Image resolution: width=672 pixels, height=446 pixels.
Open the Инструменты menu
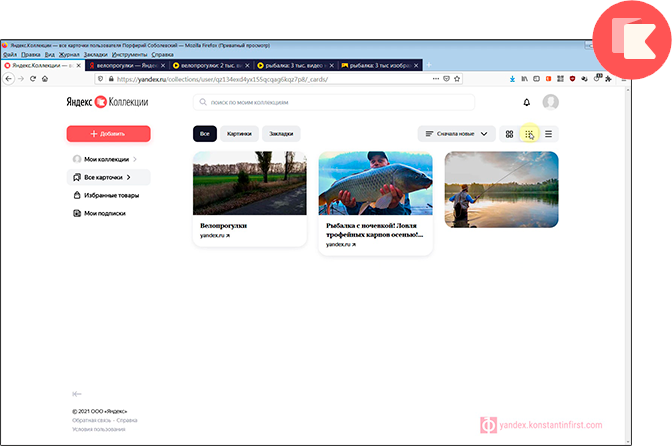(129, 54)
